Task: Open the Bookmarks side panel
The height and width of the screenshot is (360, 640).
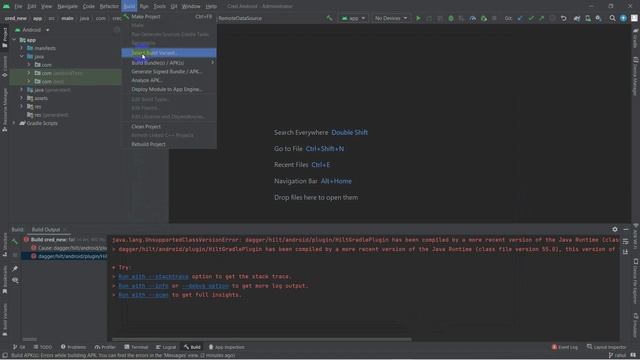Action: click(4, 280)
